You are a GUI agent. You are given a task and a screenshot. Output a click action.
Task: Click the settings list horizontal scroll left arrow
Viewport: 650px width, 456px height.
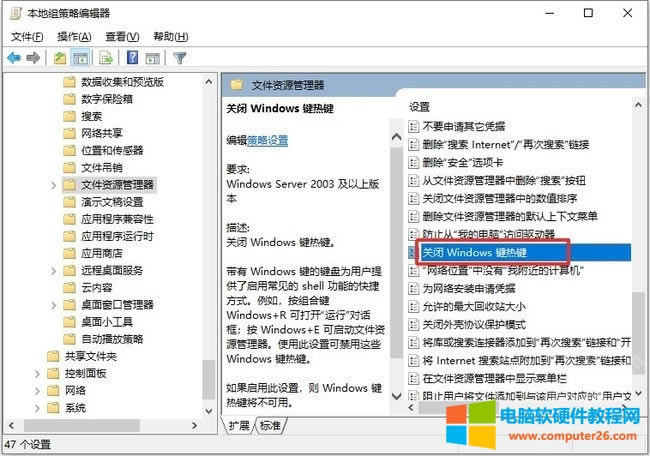pyautogui.click(x=411, y=407)
